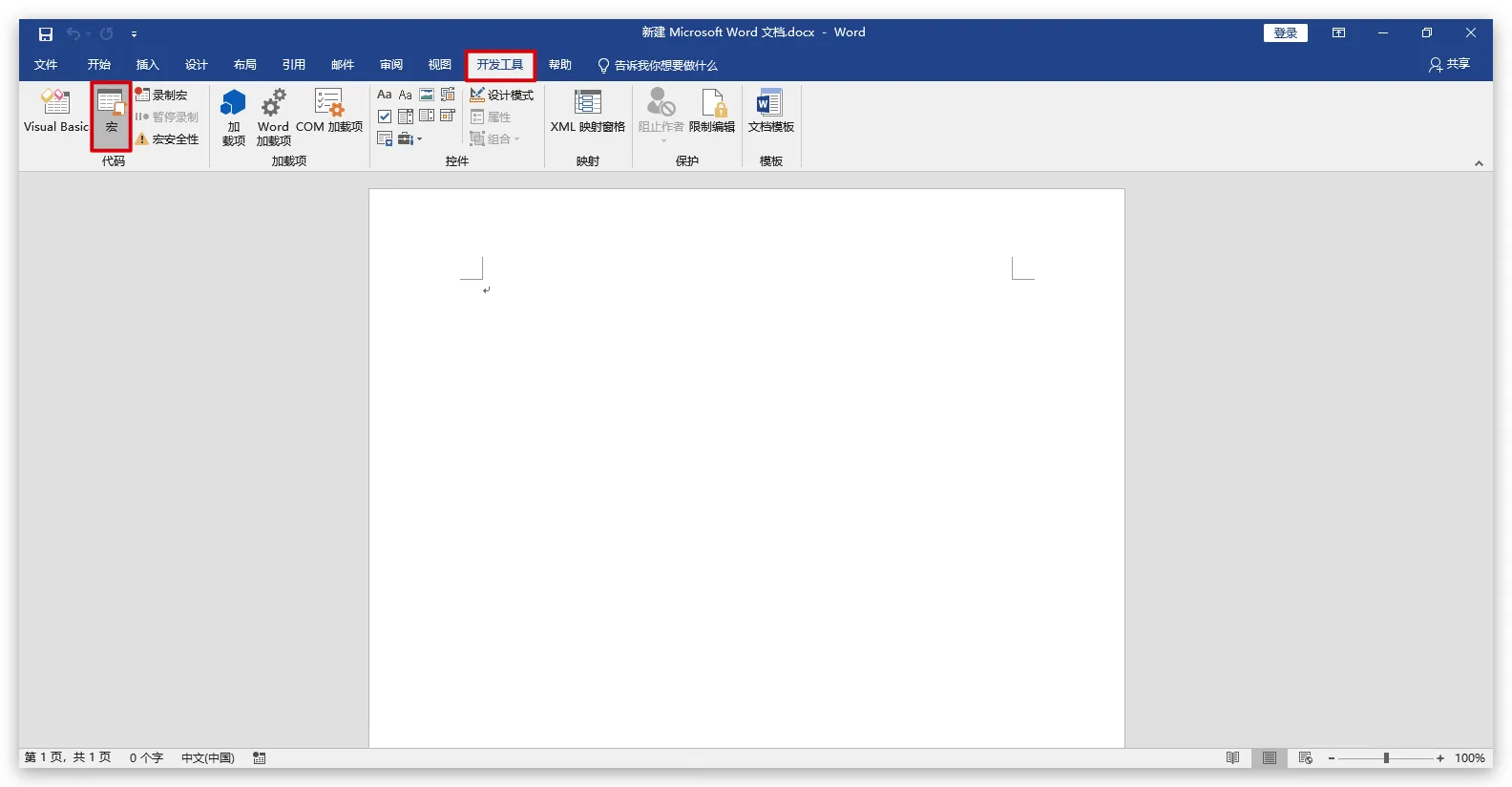Open Quick Access Toolbar customize dropdown
The height and width of the screenshot is (787, 1512).
pyautogui.click(x=134, y=34)
